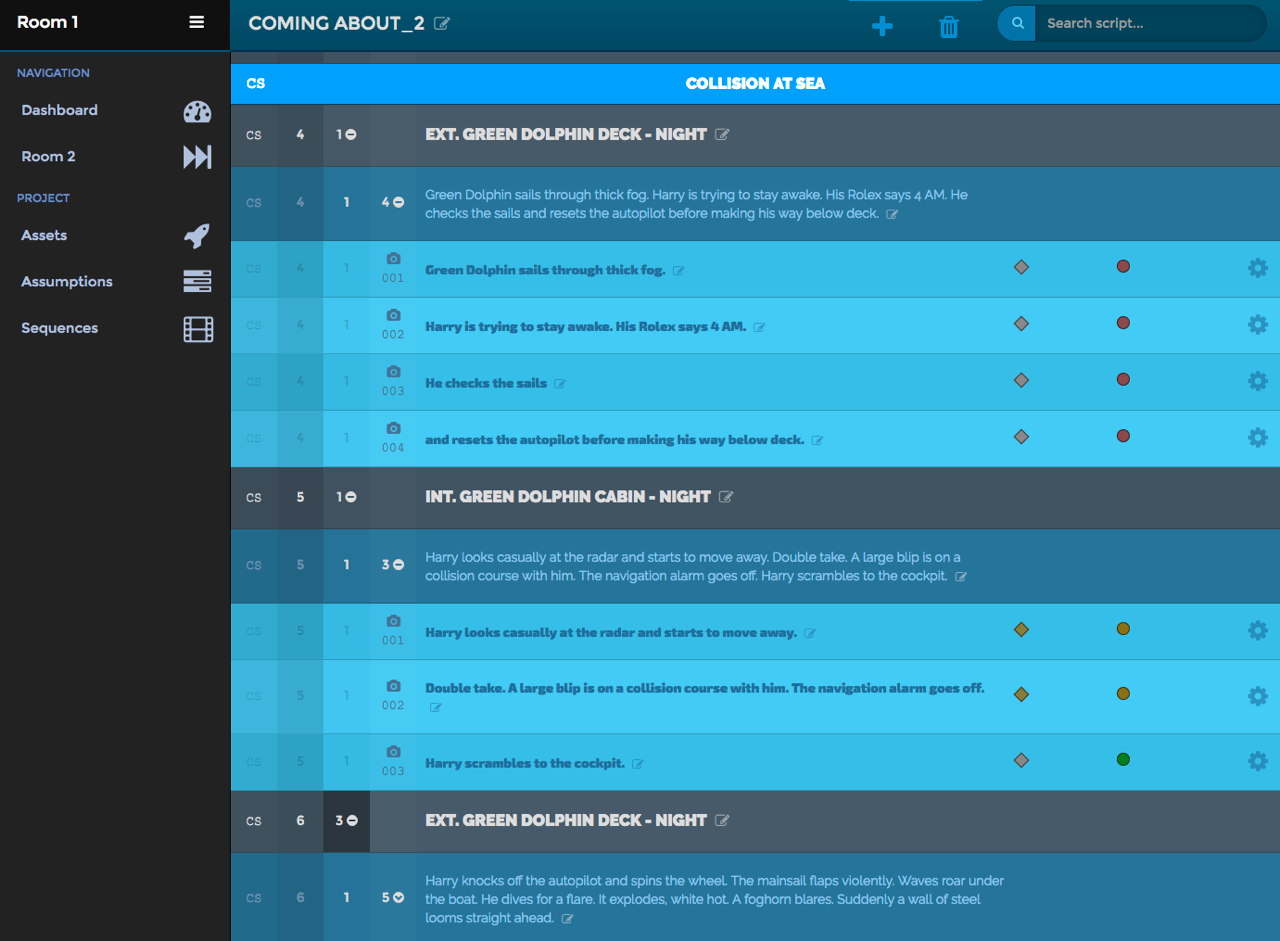Open the hamburger menu for Room 1
Screen dimensions: 1280x941
click(196, 22)
